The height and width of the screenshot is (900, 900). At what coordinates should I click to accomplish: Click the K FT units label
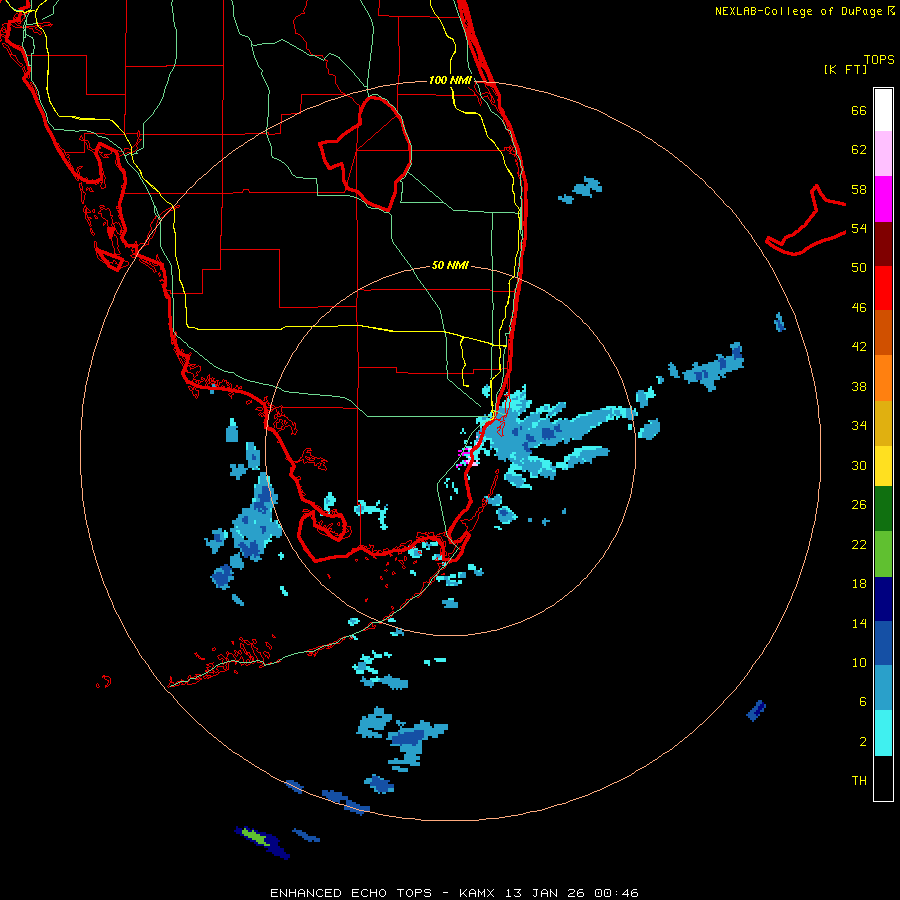[x=845, y=70]
